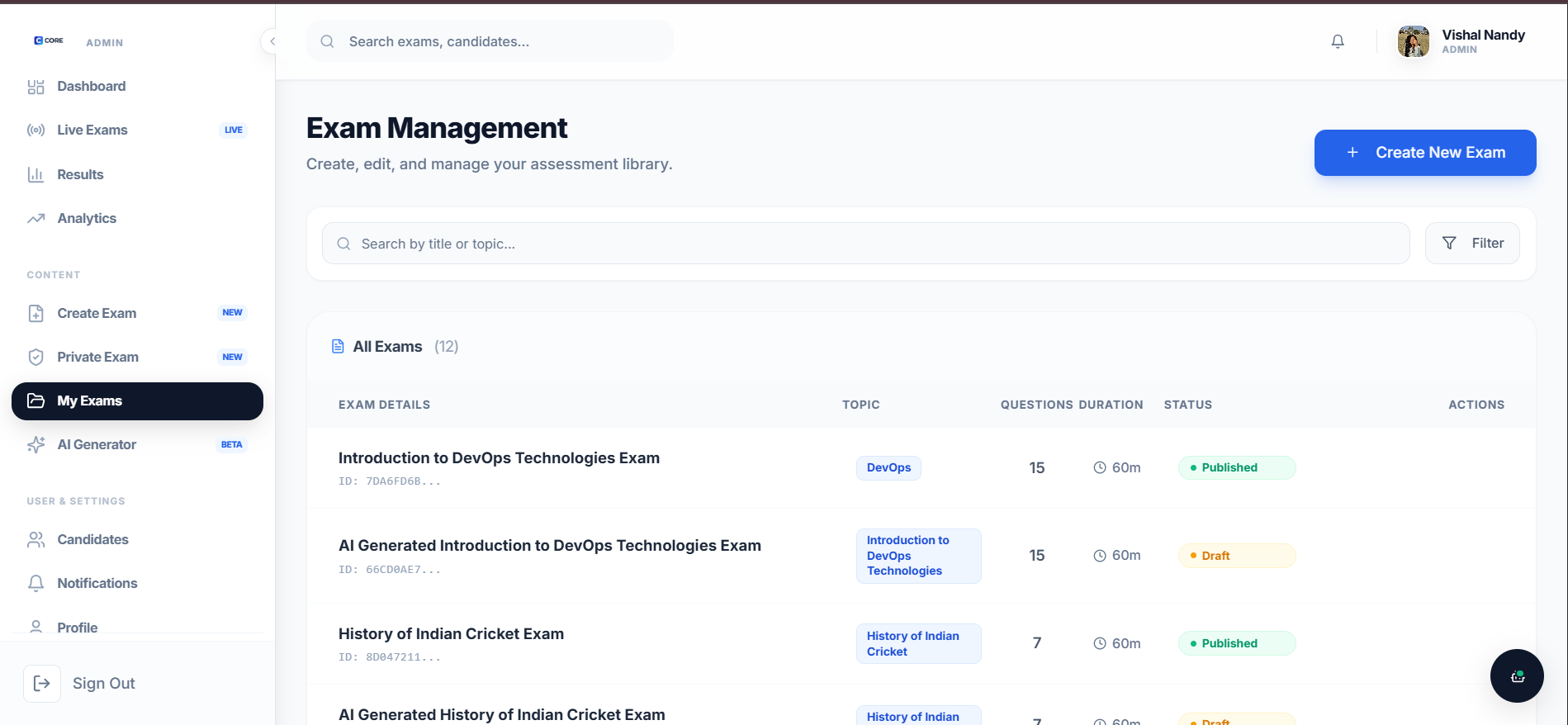Open AI Generated History of Indian Cricket Exam
Viewport: 1568px width, 725px height.
click(502, 715)
